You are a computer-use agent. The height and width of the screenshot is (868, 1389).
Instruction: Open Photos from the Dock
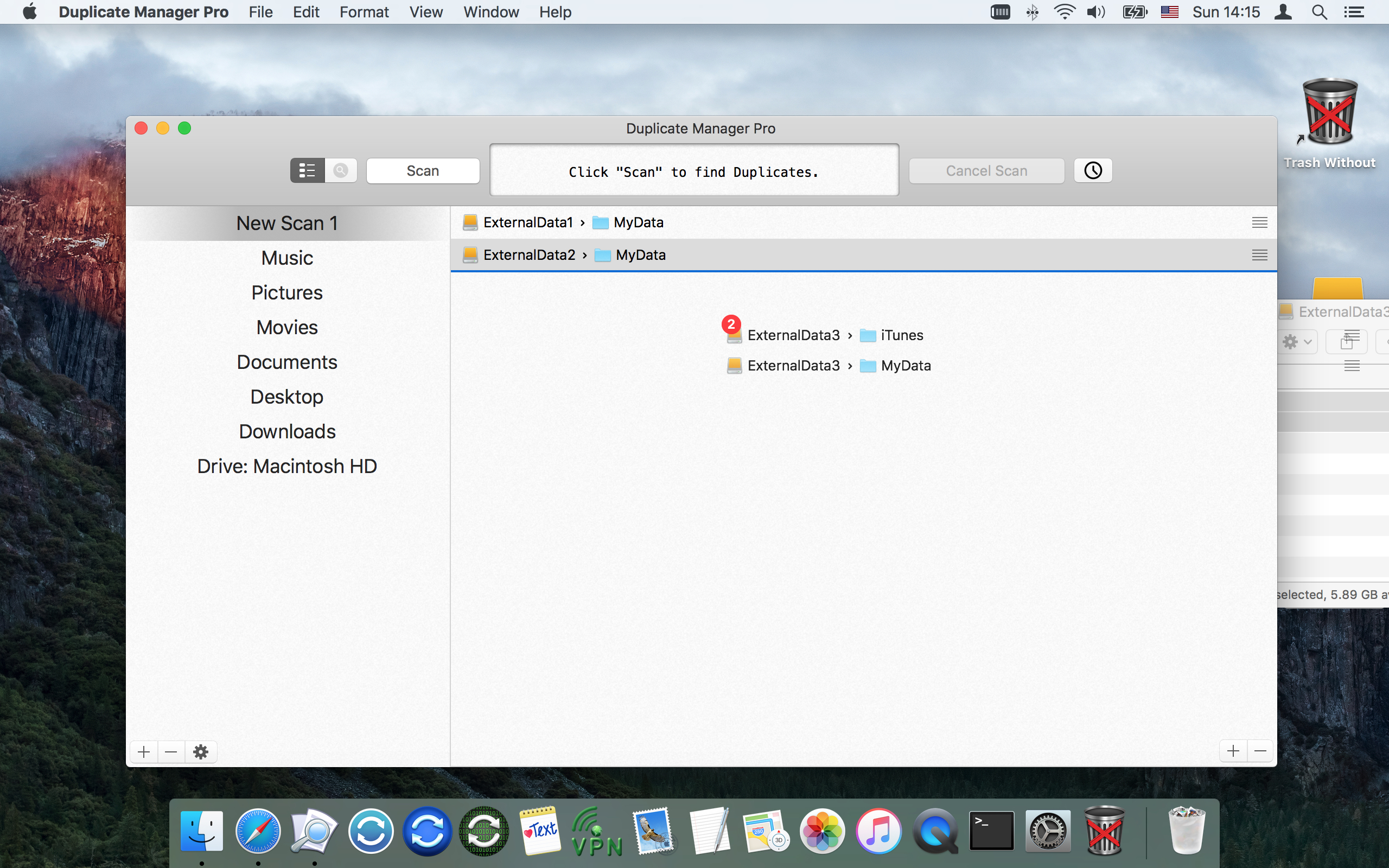pos(822,831)
